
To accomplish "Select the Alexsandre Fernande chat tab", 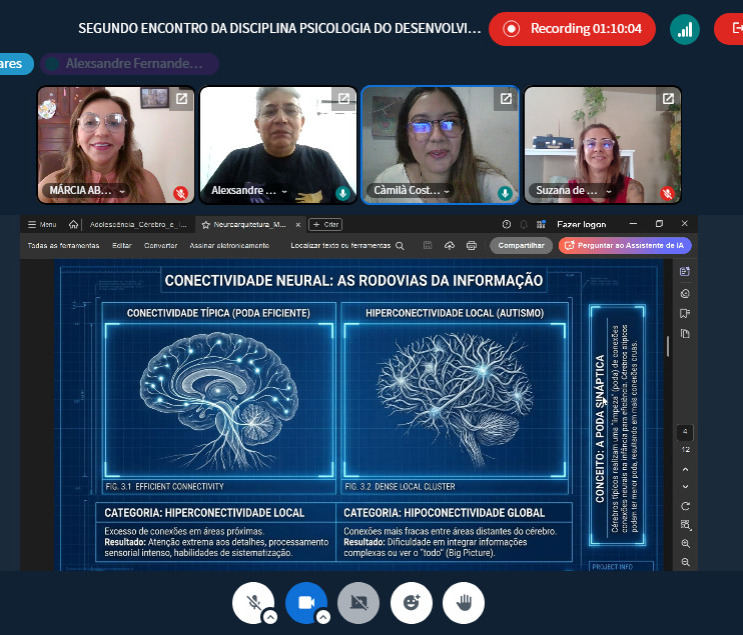I will [x=130, y=64].
